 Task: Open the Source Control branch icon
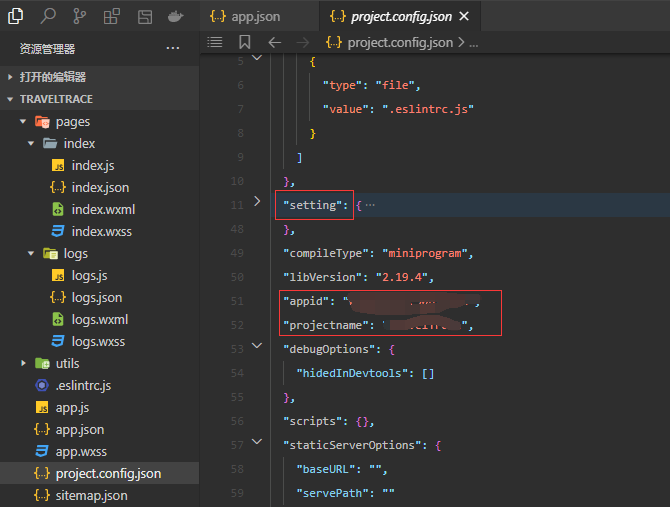(x=79, y=16)
